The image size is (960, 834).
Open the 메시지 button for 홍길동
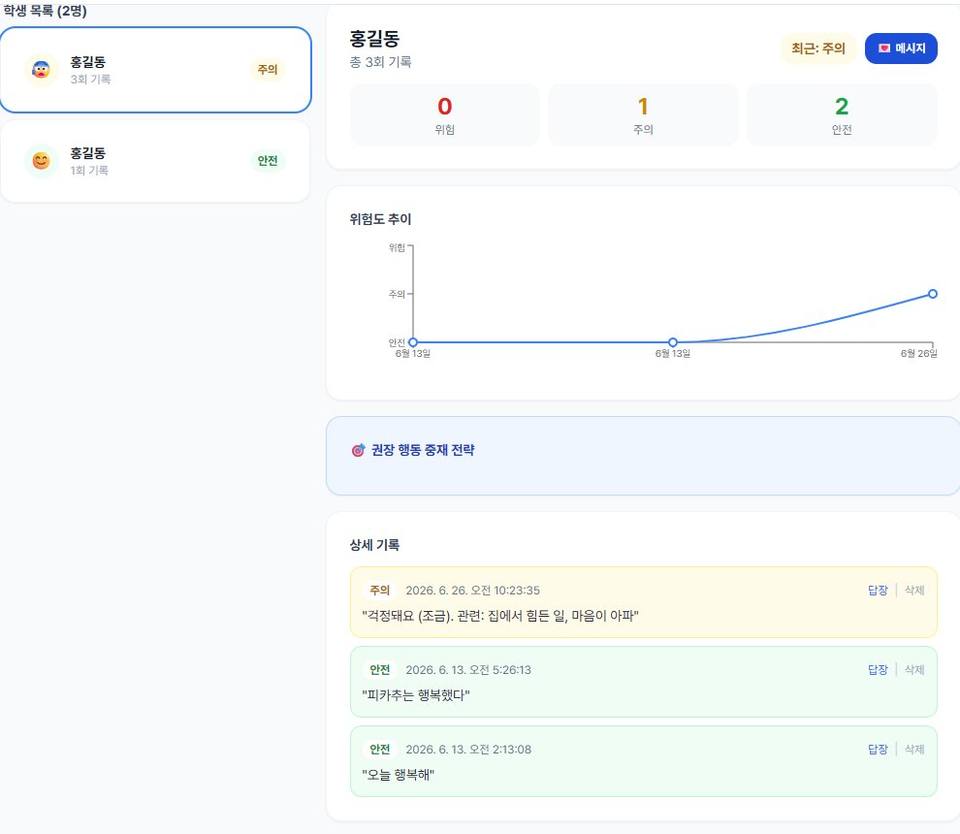[x=901, y=48]
